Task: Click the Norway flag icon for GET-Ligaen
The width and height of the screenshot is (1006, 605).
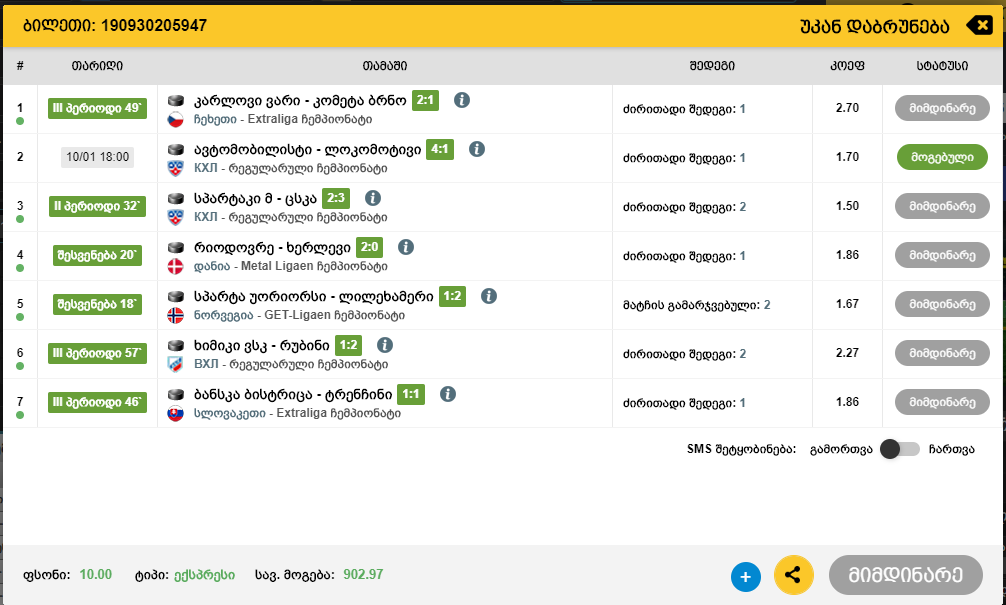Action: tap(175, 315)
